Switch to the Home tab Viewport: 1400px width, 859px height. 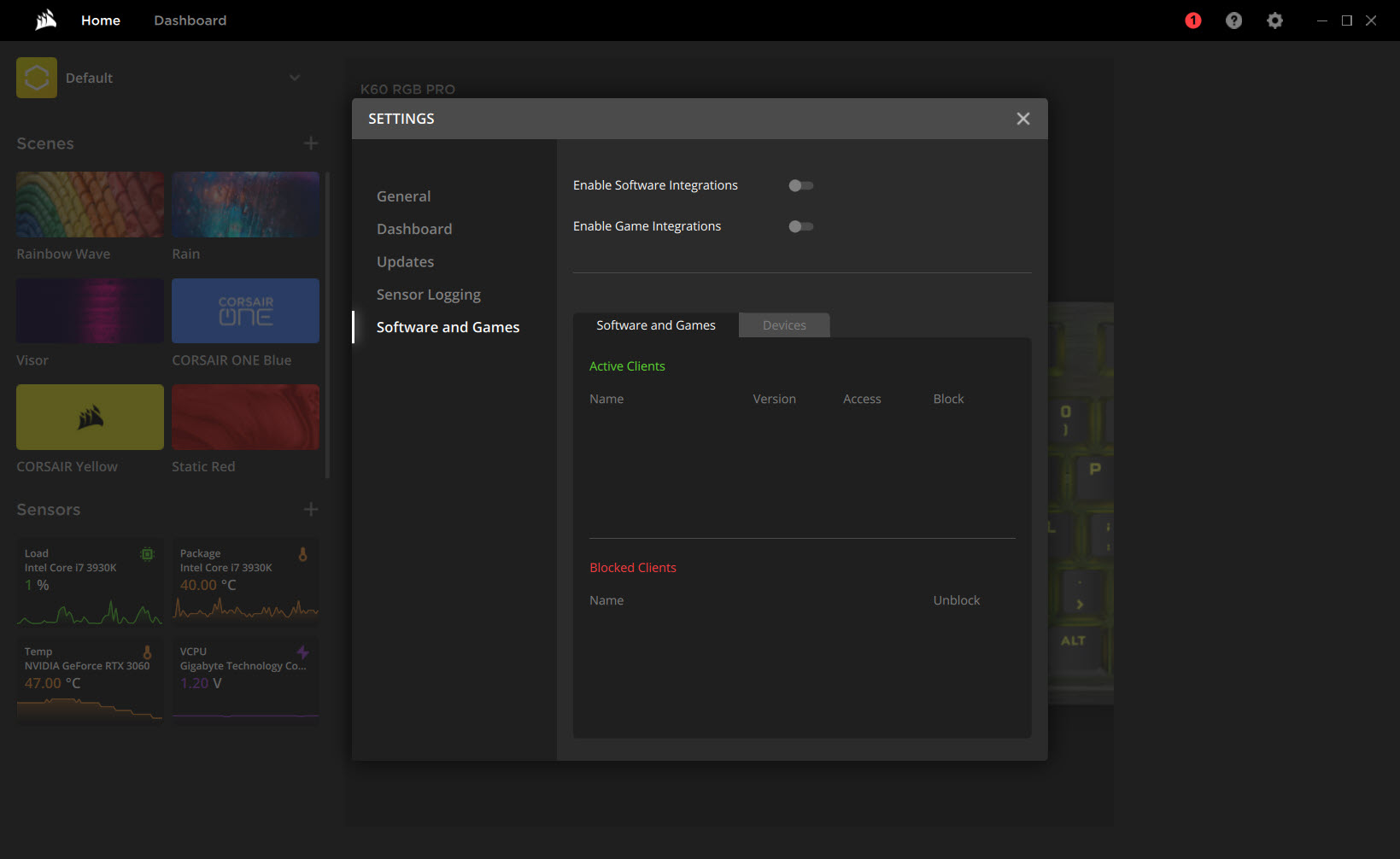[x=101, y=20]
